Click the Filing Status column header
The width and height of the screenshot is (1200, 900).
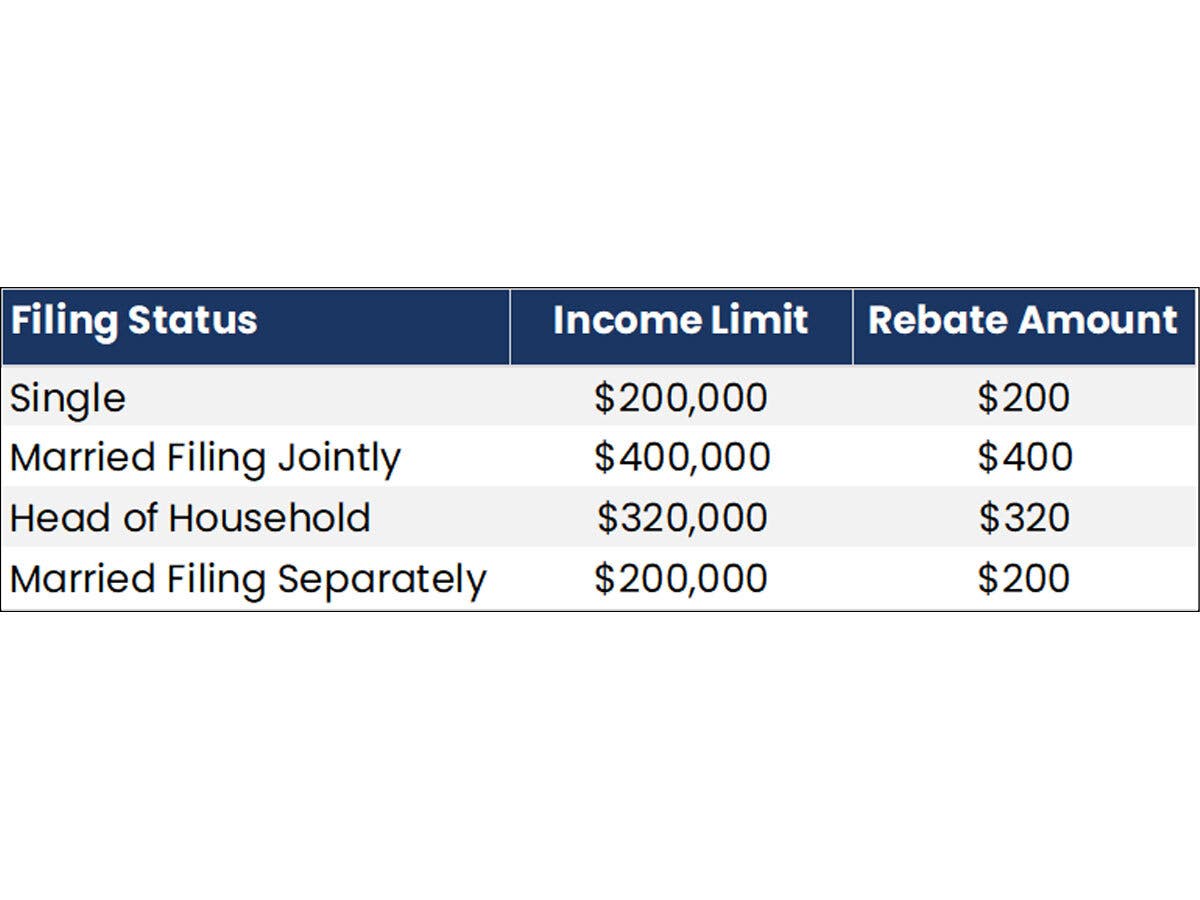coord(134,321)
